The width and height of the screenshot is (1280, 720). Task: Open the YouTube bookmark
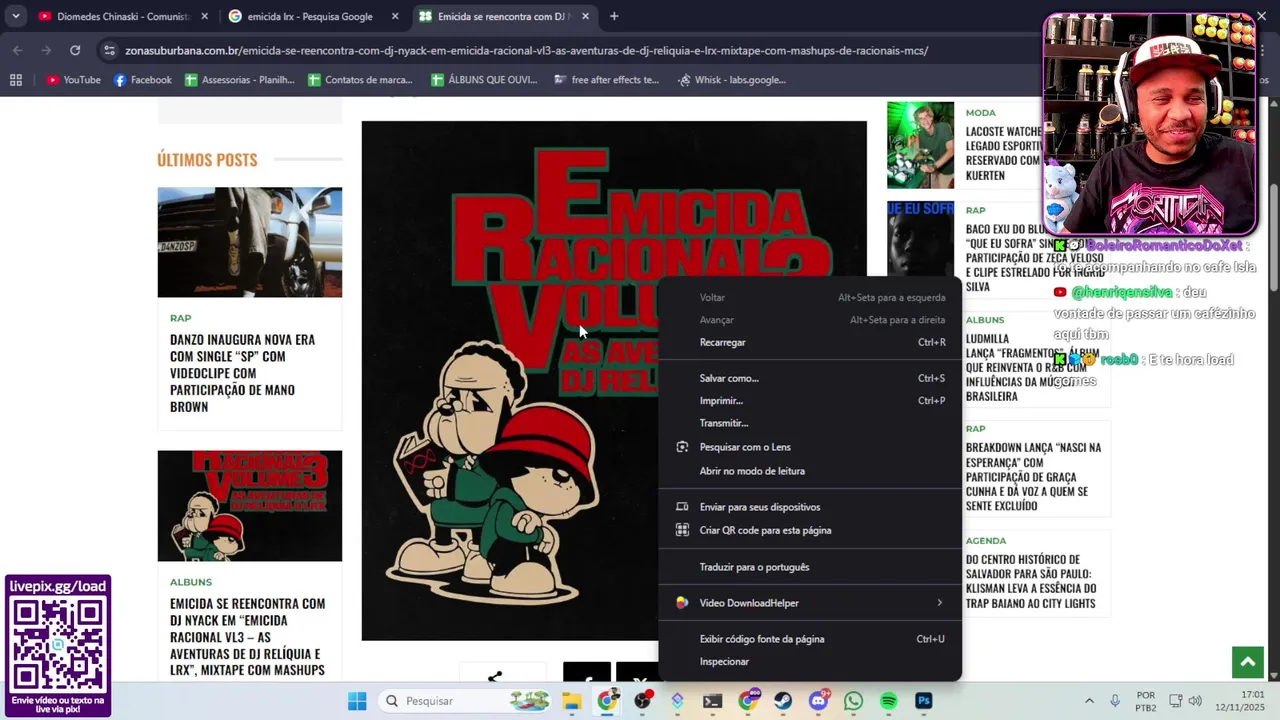[73, 80]
